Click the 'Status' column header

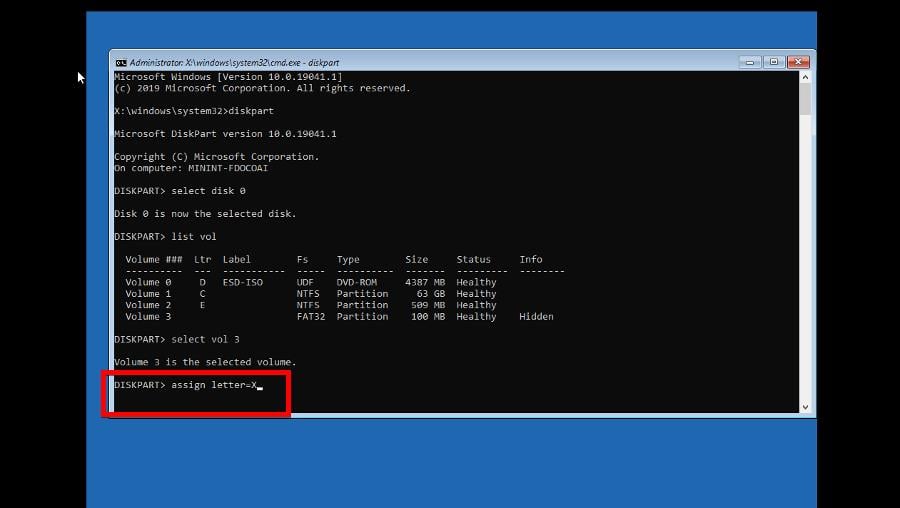pos(474,259)
